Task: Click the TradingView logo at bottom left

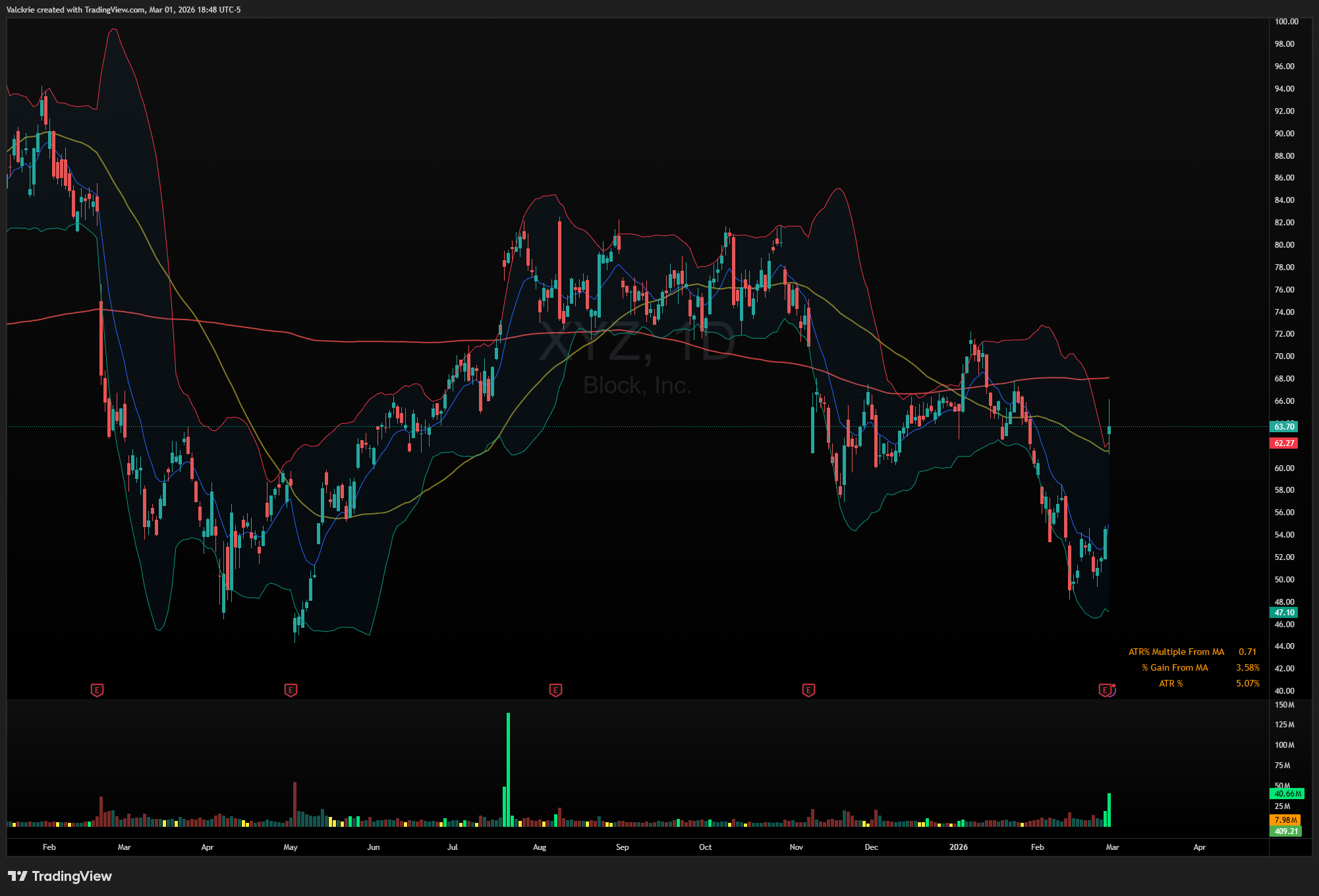Action: pos(60,876)
